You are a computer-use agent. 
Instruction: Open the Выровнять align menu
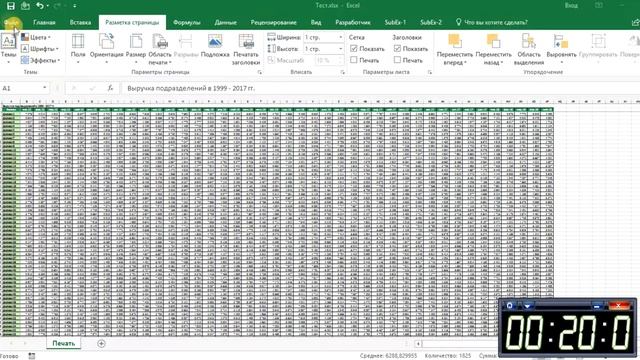561,49
